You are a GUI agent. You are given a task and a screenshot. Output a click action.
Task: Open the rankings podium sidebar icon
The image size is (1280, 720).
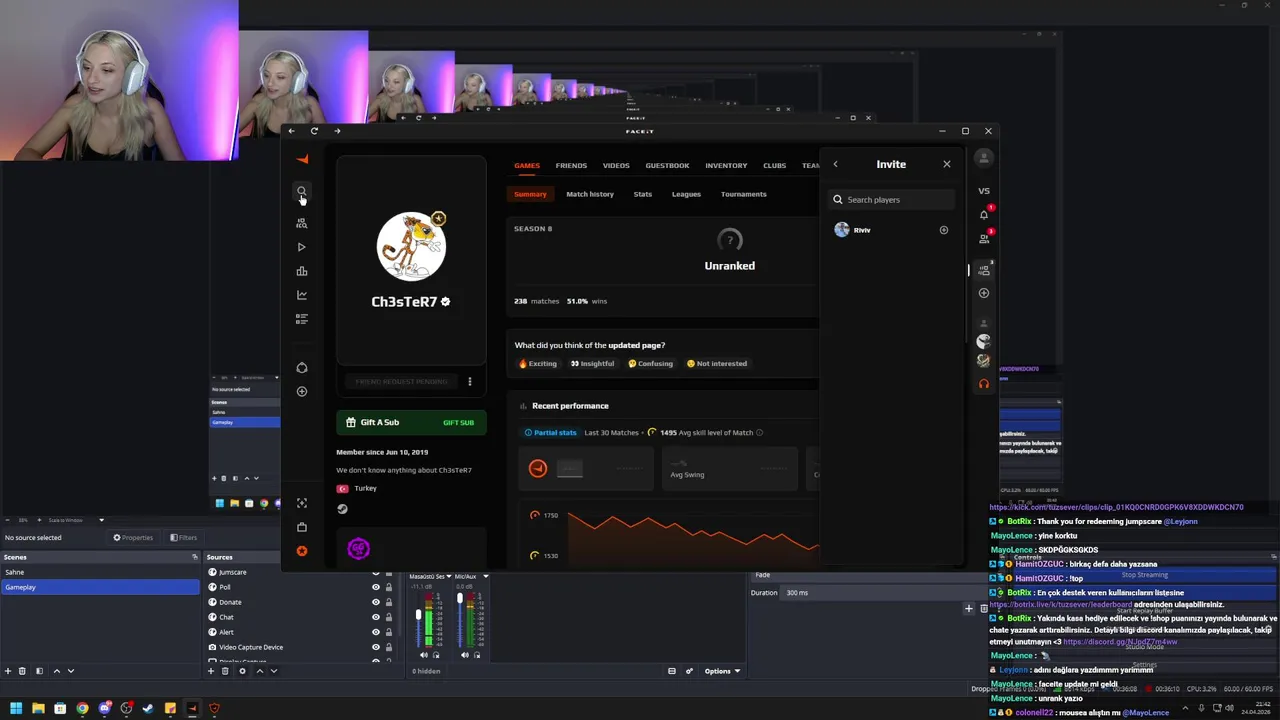click(301, 271)
